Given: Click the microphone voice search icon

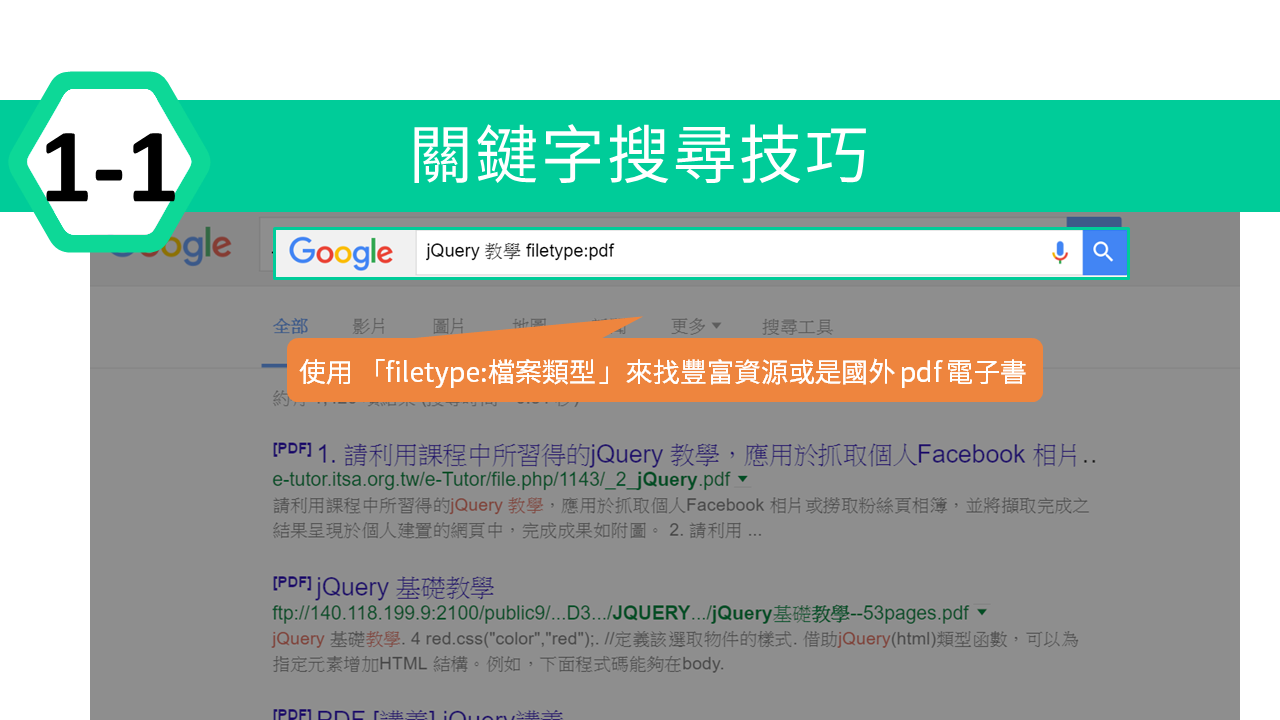Looking at the screenshot, I should point(1060,252).
